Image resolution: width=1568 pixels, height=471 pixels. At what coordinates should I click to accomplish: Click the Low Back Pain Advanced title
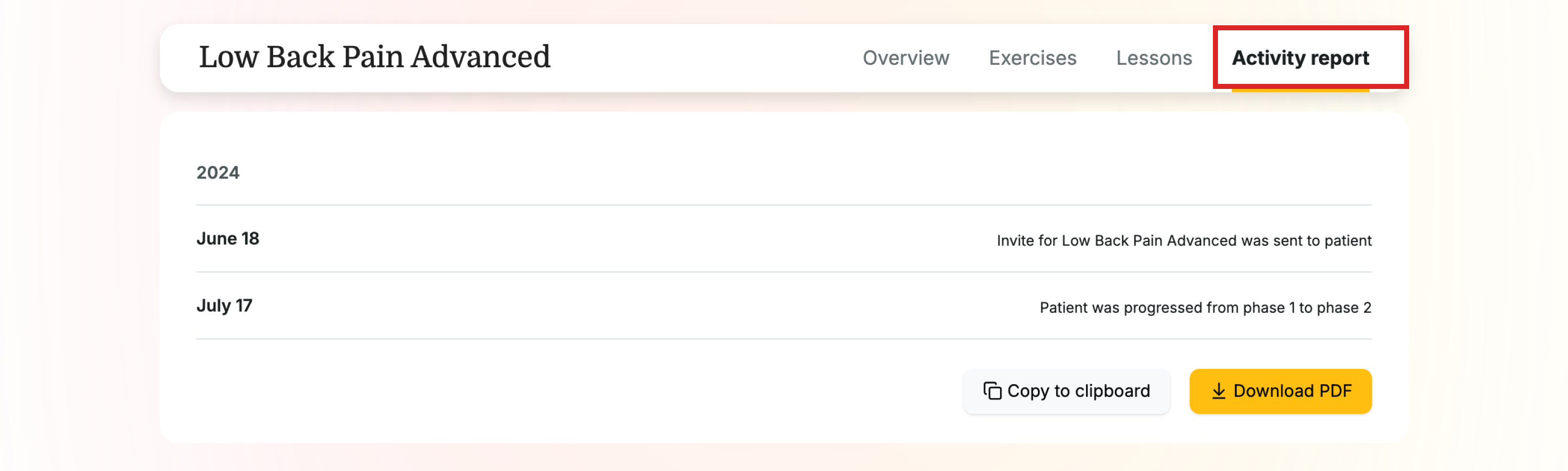click(x=374, y=57)
